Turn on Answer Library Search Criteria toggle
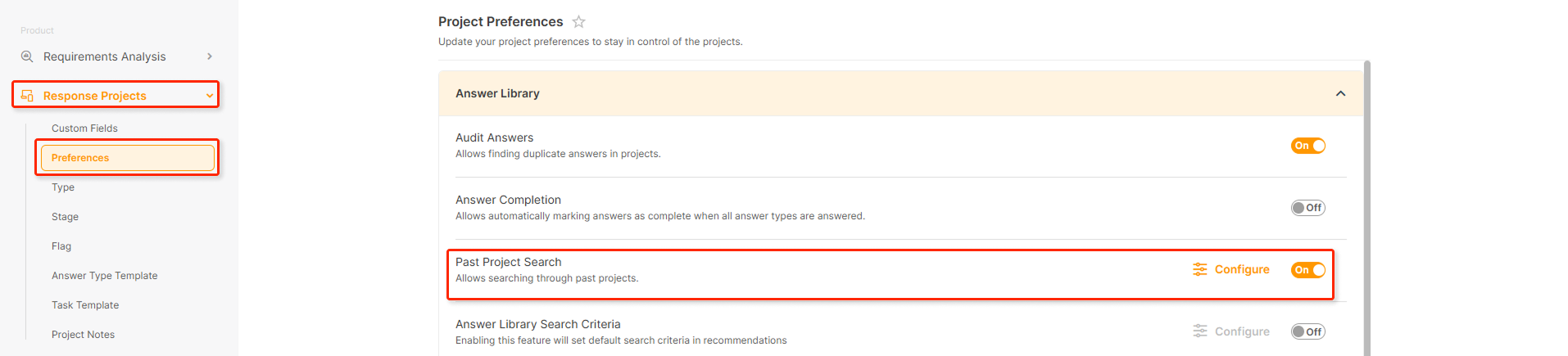This screenshot has width=1568, height=356. pyautogui.click(x=1308, y=331)
